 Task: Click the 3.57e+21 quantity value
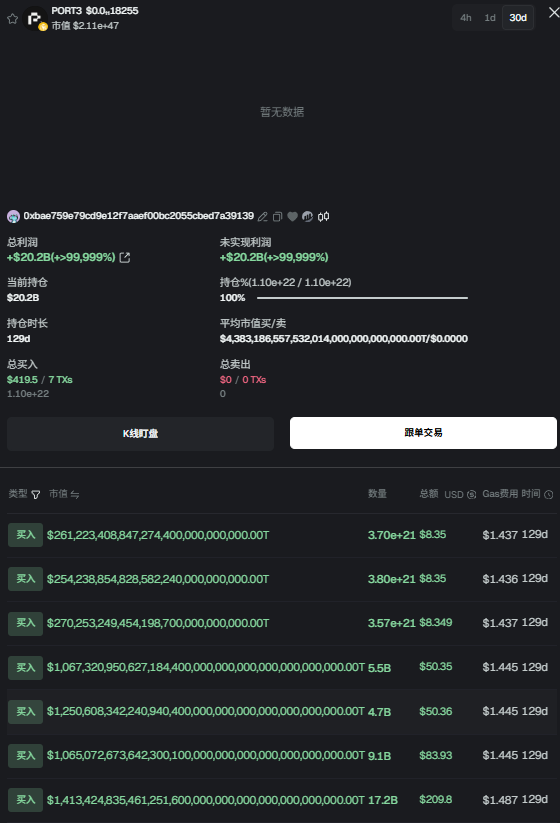click(x=392, y=623)
